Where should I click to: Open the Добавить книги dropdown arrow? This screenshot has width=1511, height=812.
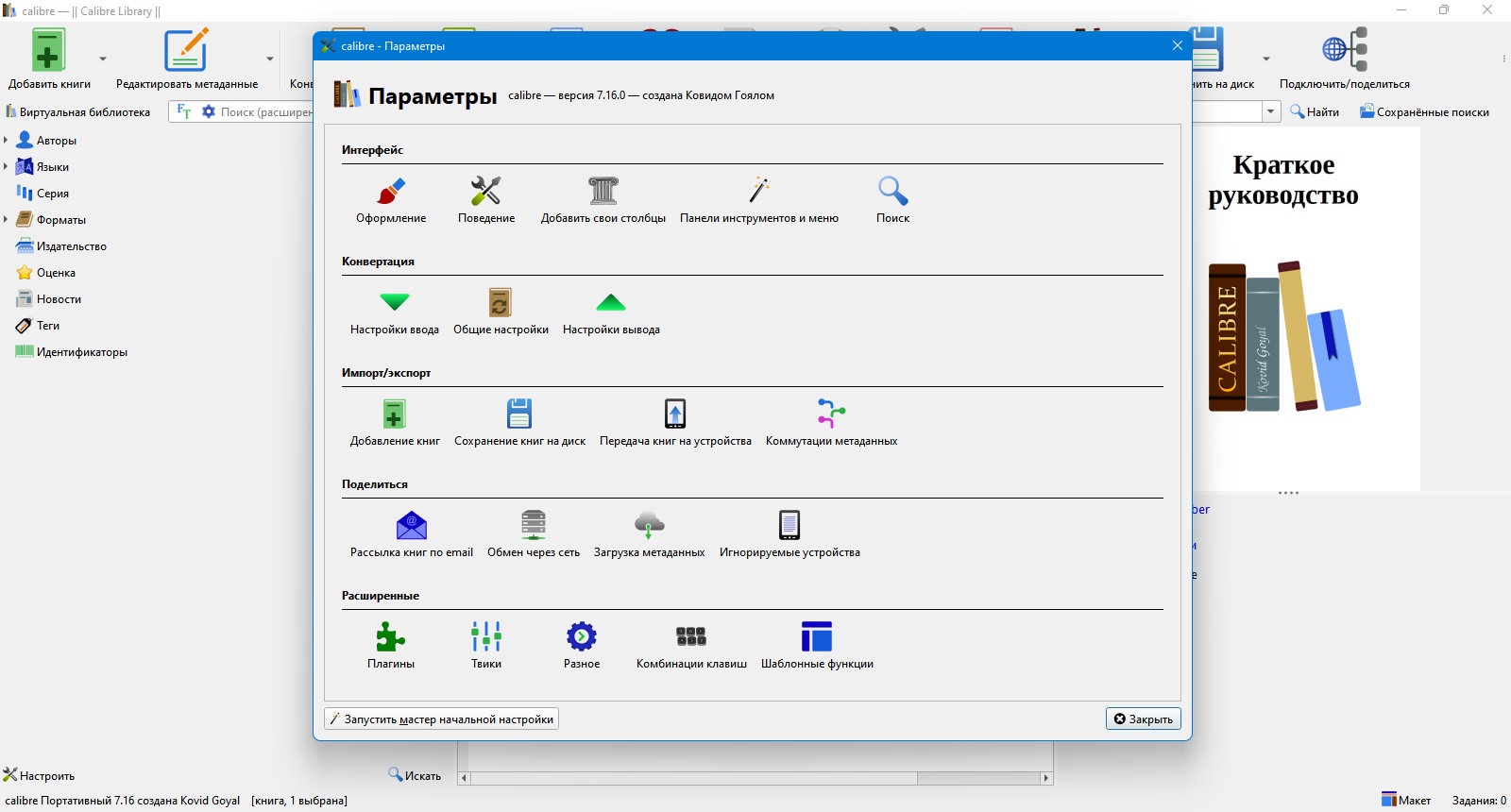tap(103, 59)
